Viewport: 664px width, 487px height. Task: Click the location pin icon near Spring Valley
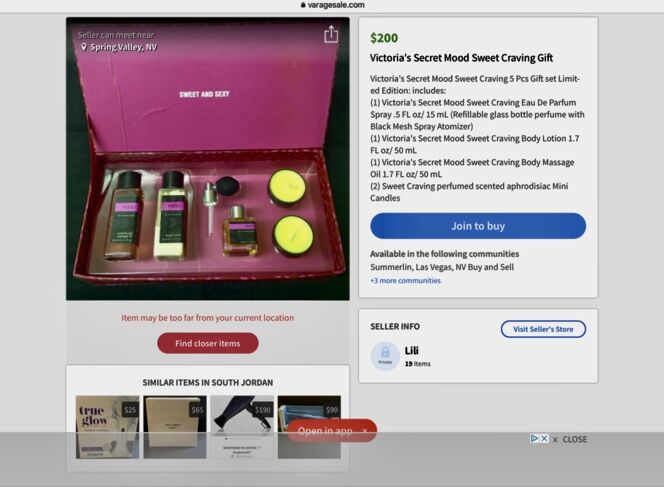(x=84, y=47)
